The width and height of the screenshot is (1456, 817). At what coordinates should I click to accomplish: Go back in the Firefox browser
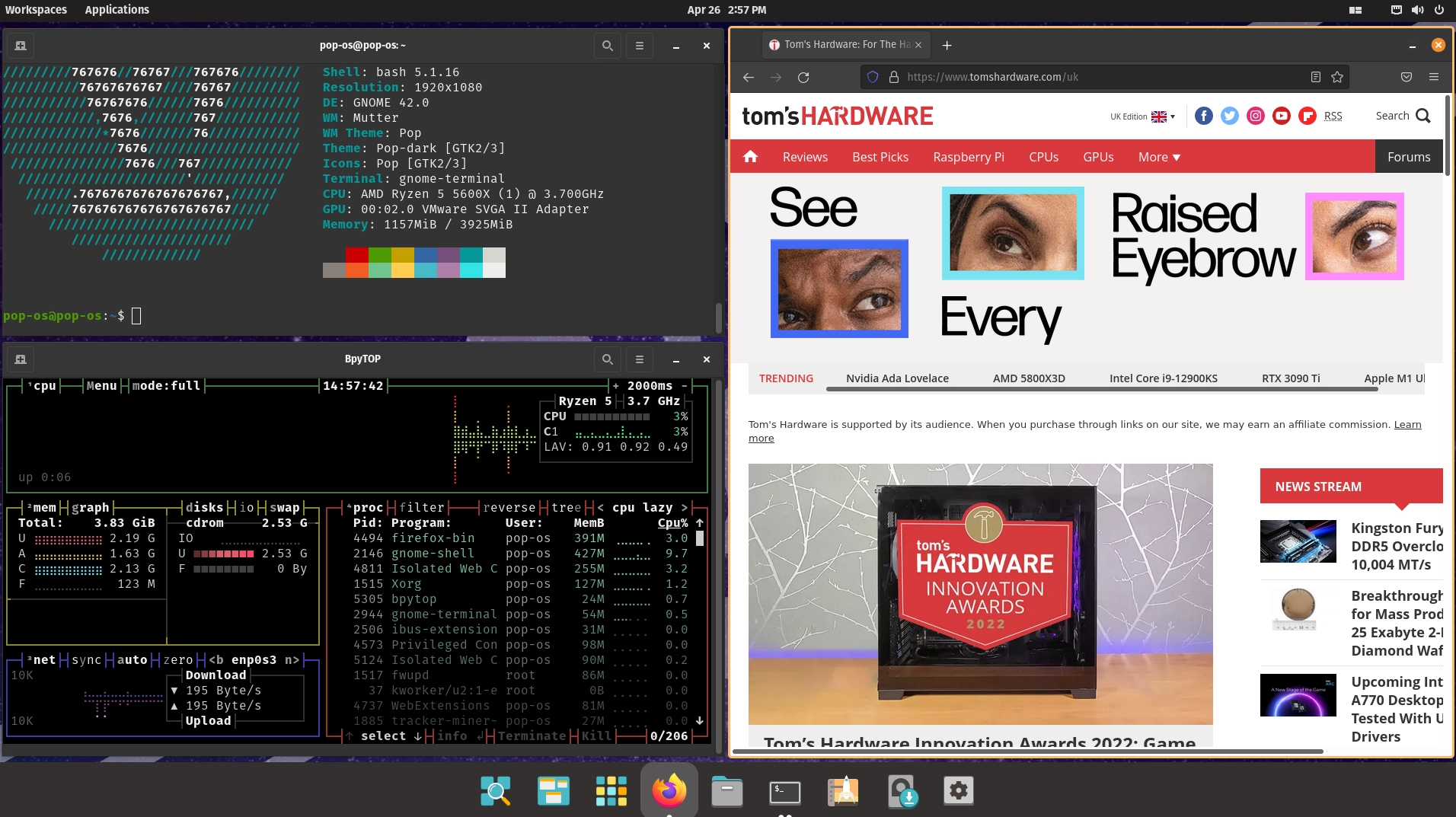[x=749, y=77]
